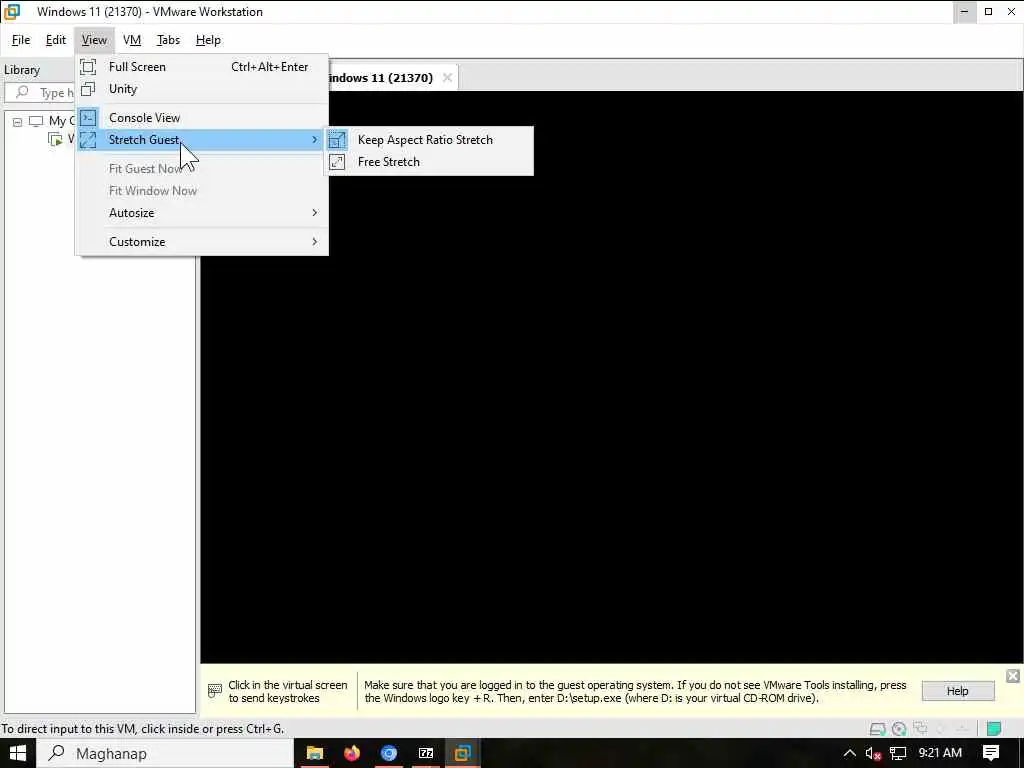This screenshot has width=1024, height=768.
Task: Click the hard disk device status icon
Action: pyautogui.click(x=878, y=729)
